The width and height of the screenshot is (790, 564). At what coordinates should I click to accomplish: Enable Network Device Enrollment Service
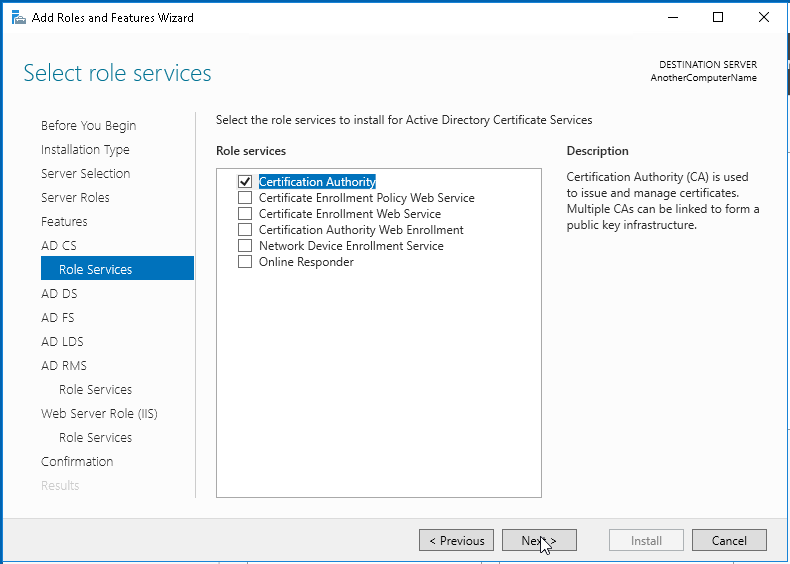coord(245,246)
